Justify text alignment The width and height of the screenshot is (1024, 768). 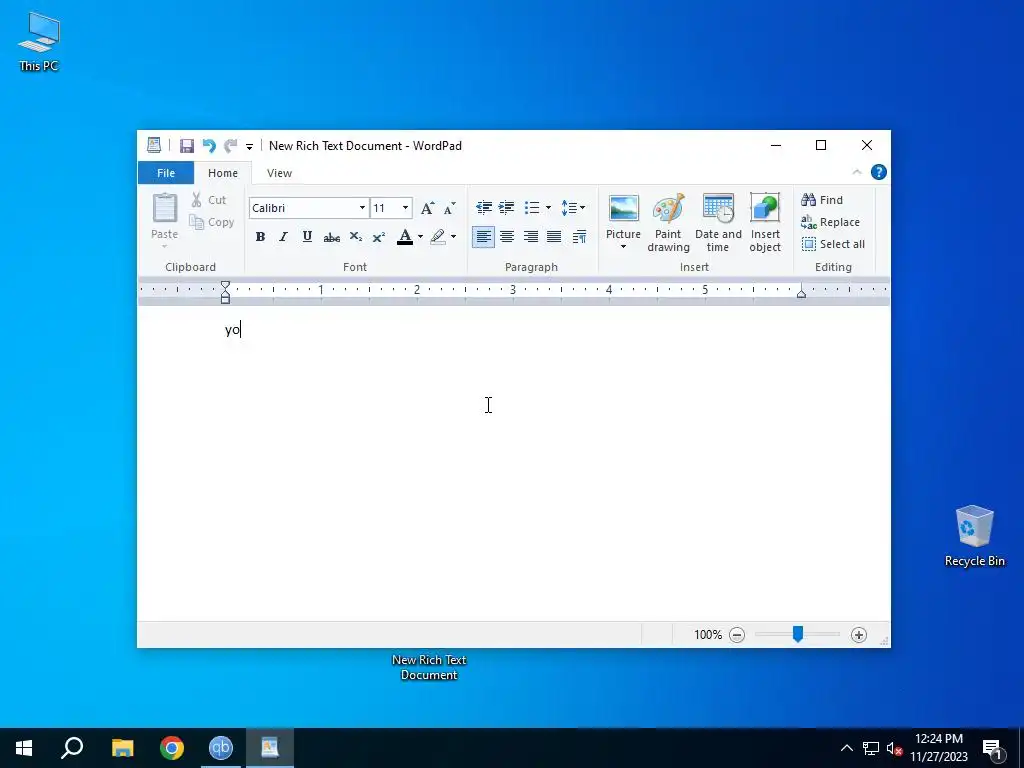pos(554,236)
